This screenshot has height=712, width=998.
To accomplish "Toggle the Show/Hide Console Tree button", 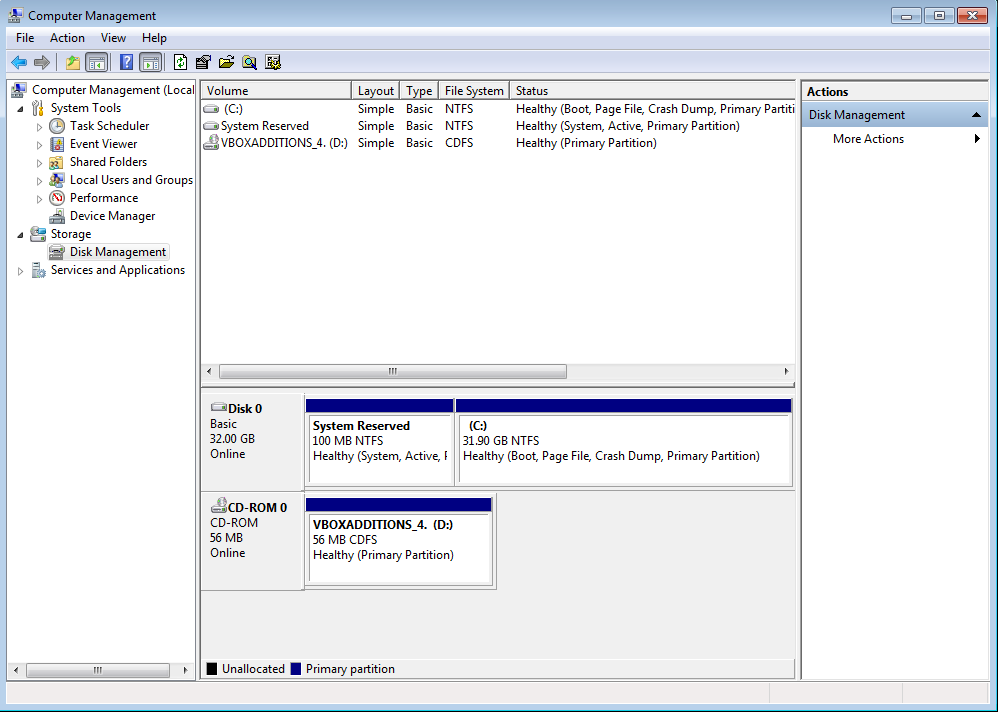I will pos(97,62).
